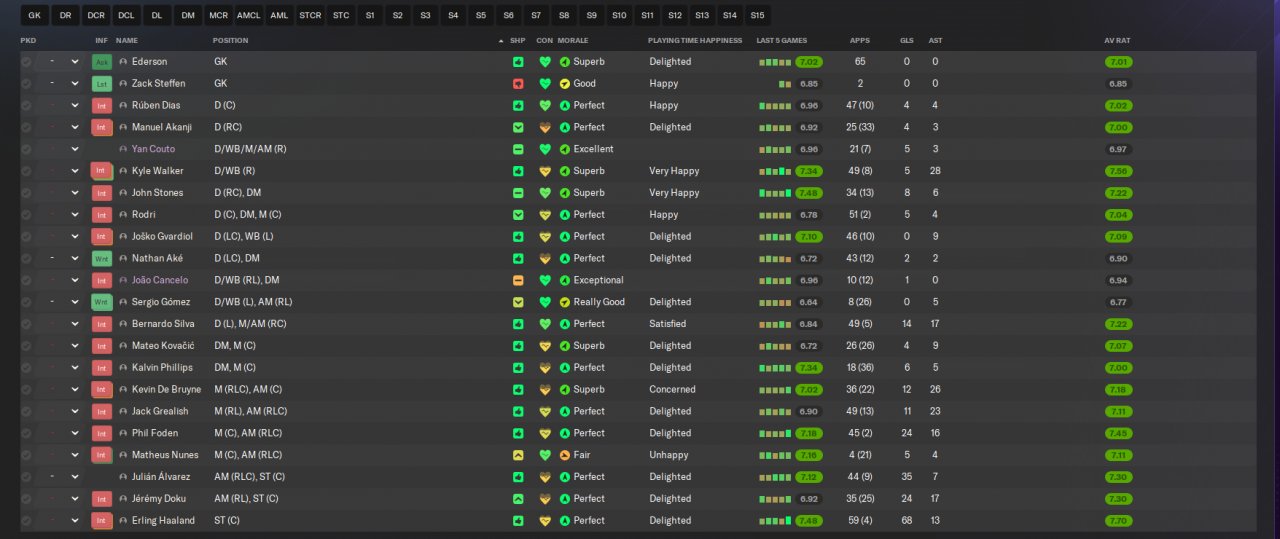Tick the picked checkbox for Phil Foden
Image resolution: width=1280 pixels, height=539 pixels.
point(26,433)
